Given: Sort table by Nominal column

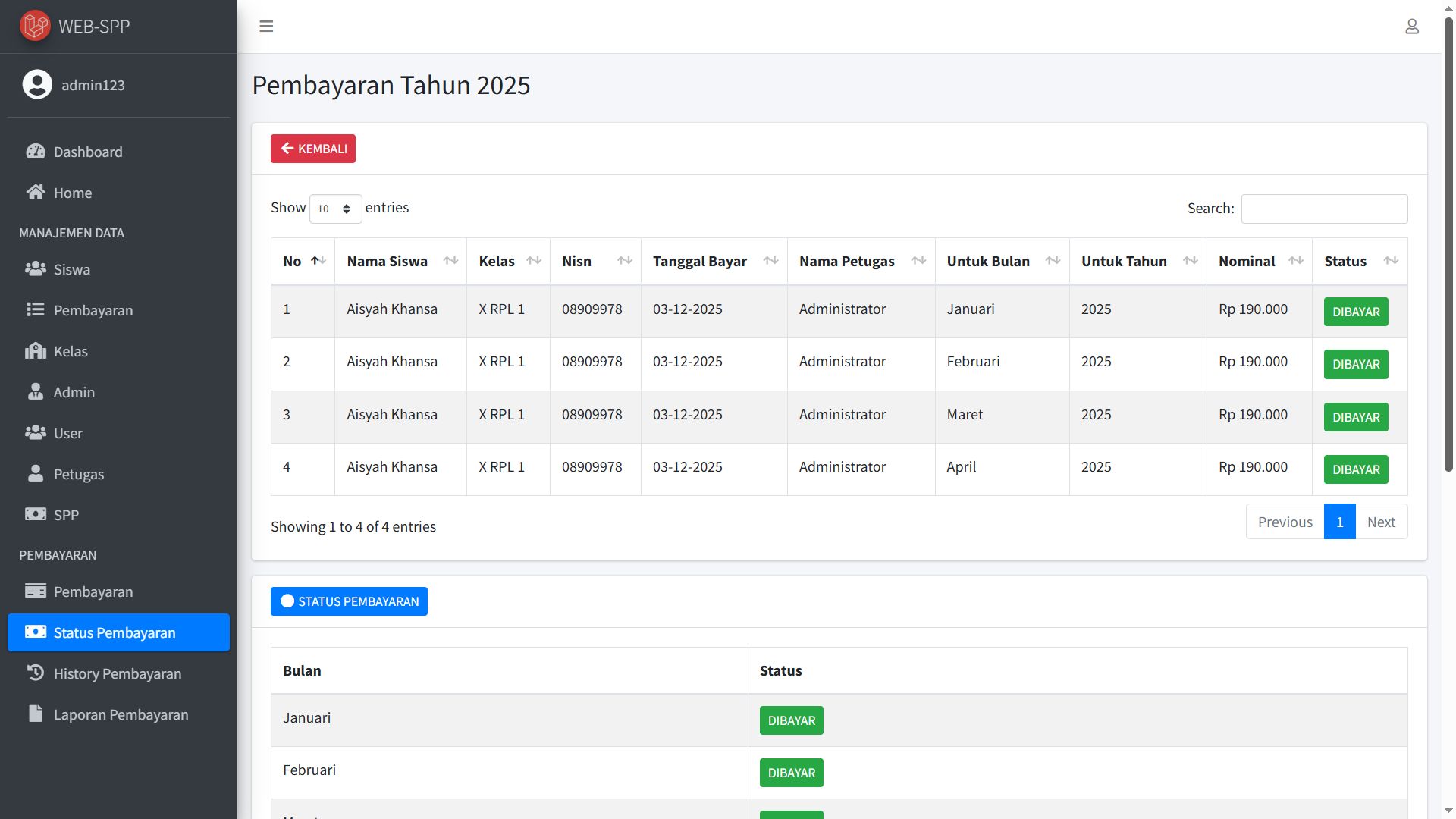Looking at the screenshot, I should click(1258, 261).
